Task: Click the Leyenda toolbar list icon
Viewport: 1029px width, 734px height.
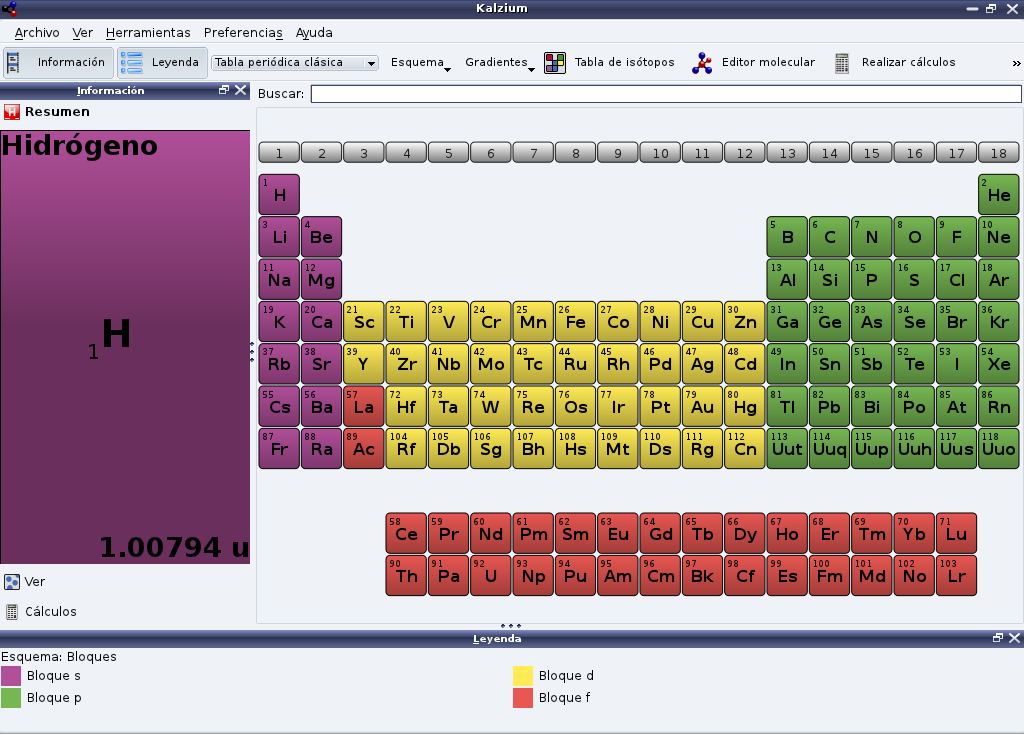Action: coord(132,63)
